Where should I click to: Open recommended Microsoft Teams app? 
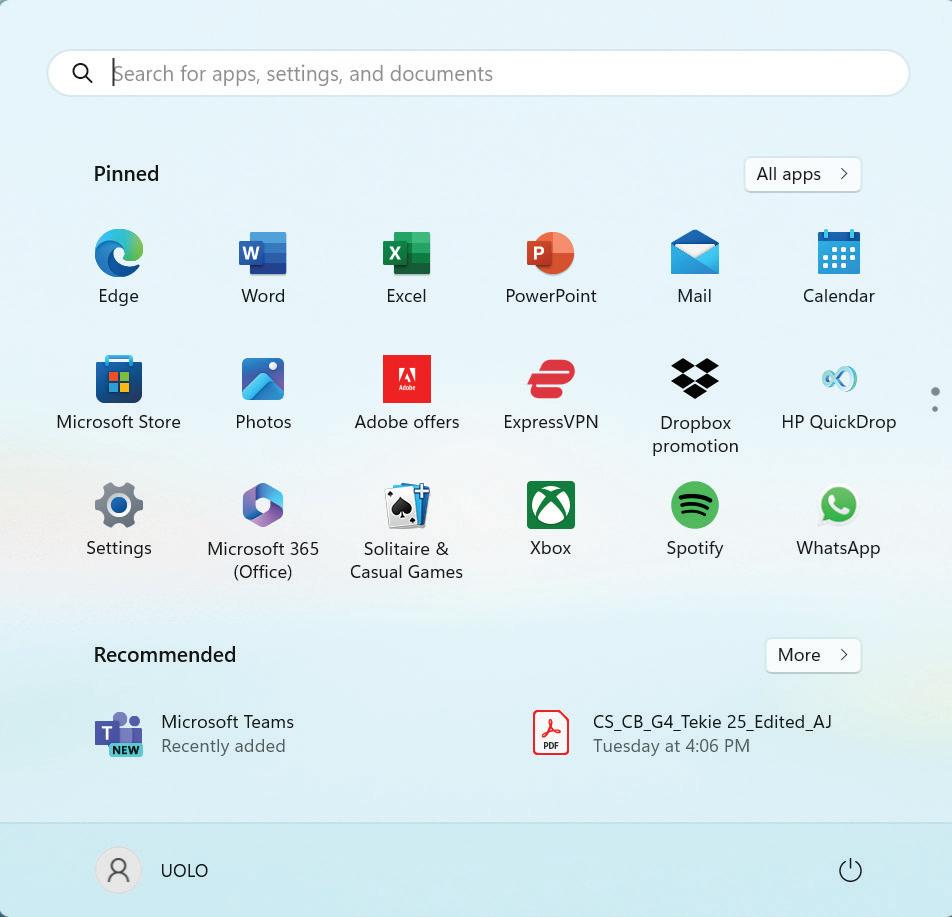tap(194, 734)
